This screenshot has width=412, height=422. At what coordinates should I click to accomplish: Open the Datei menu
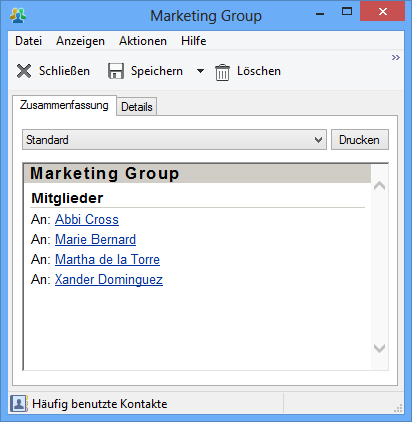point(29,41)
